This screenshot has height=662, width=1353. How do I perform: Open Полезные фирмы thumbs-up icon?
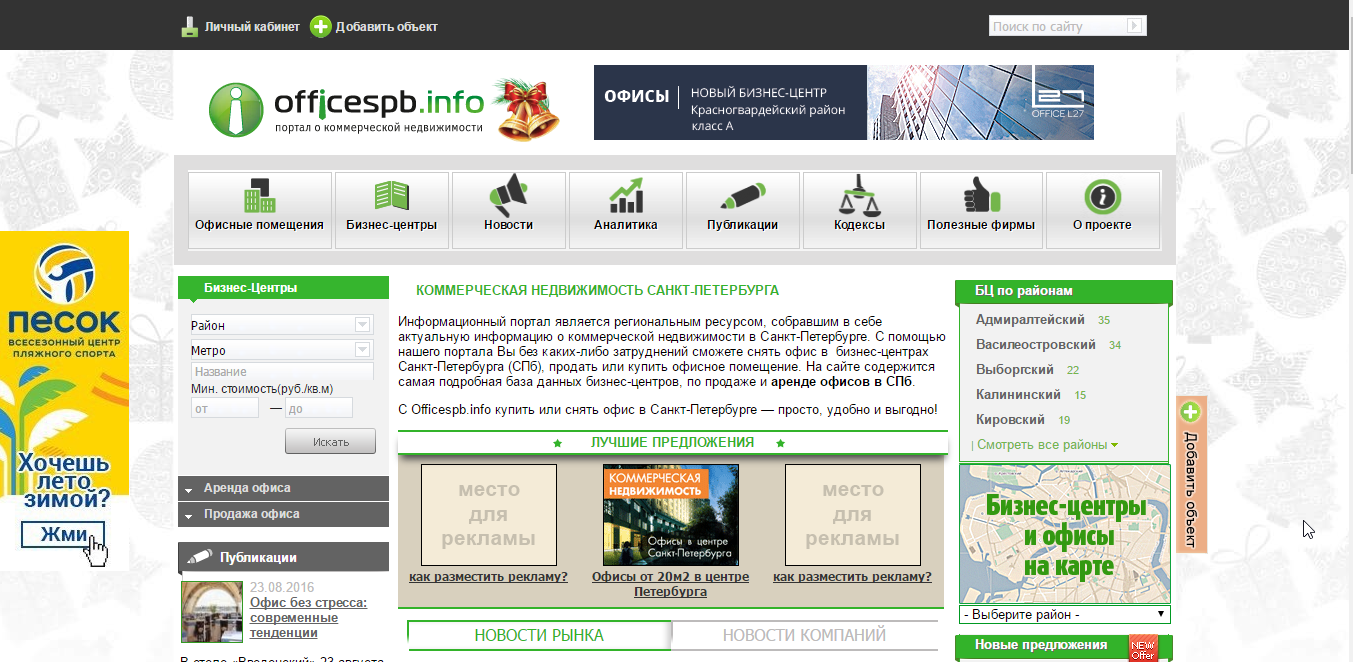[x=980, y=196]
